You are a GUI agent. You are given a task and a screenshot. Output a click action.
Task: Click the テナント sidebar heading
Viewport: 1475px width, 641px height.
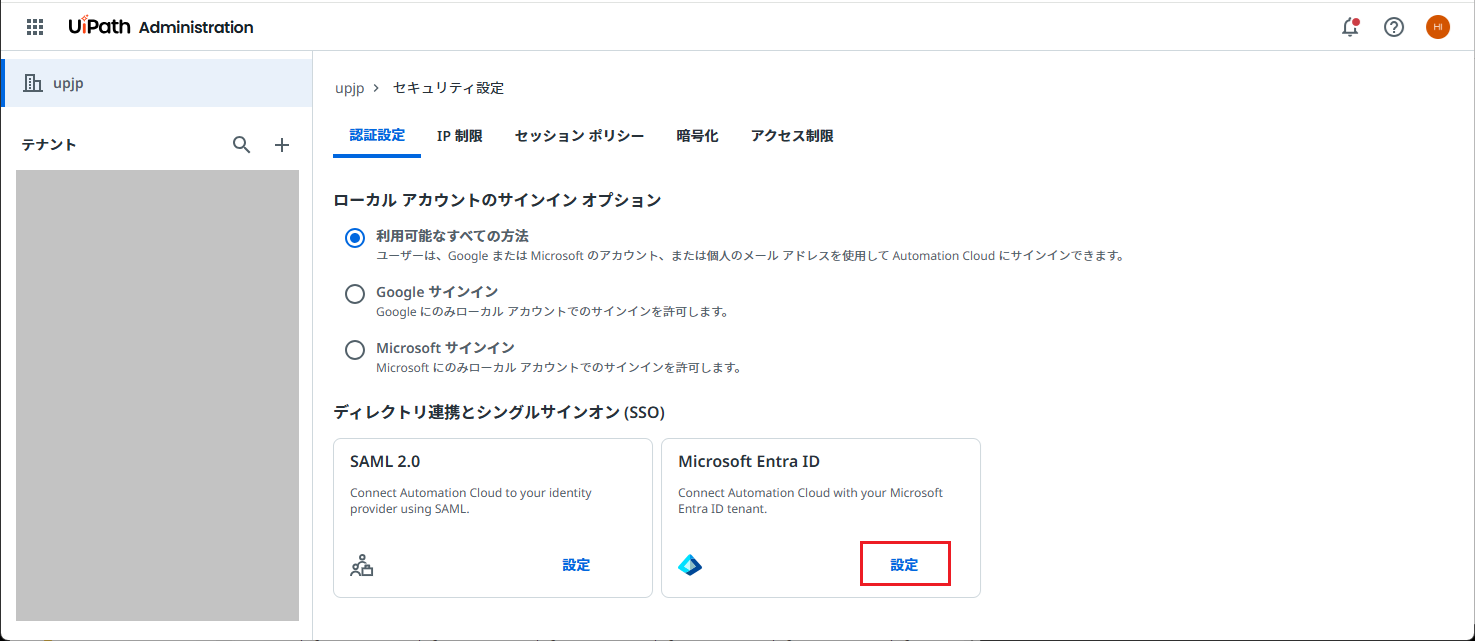point(49,145)
